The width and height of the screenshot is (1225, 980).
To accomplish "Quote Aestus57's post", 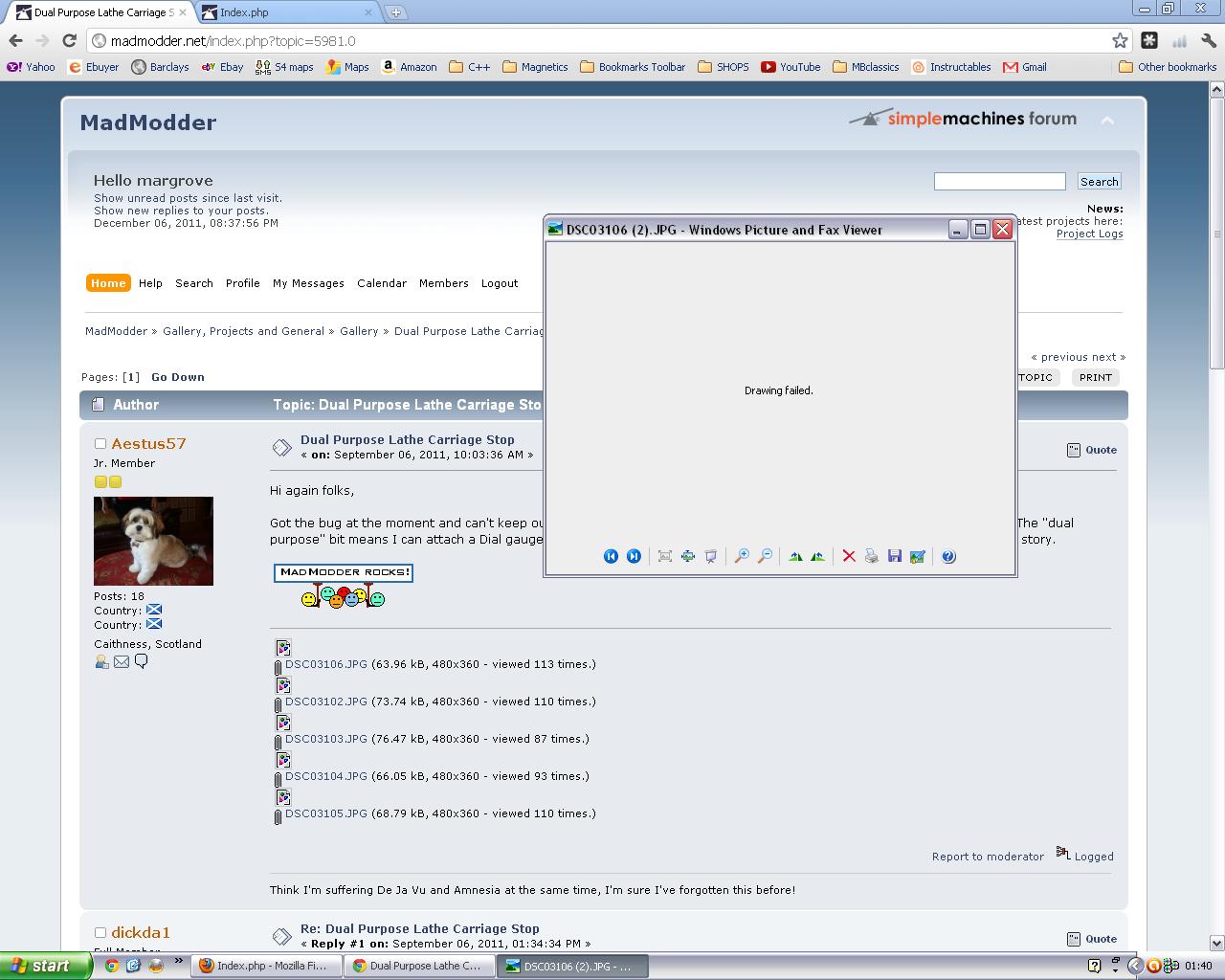I will pyautogui.click(x=1092, y=450).
